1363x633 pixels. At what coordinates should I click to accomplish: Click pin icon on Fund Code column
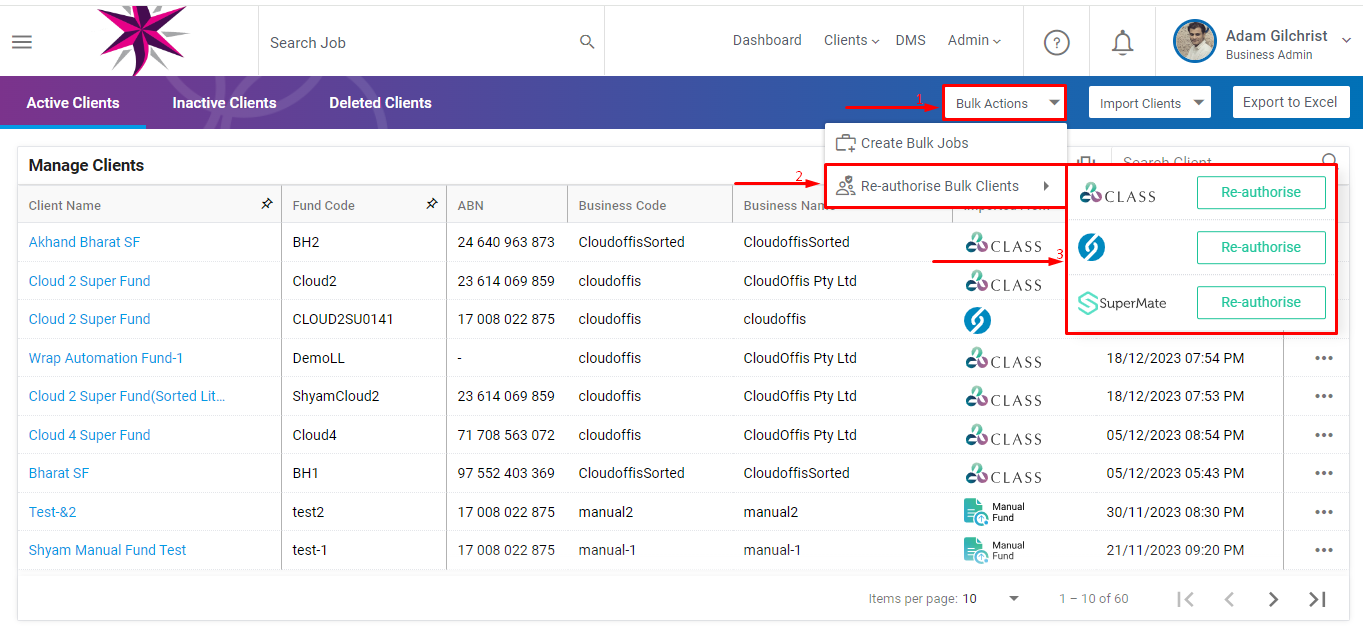coord(432,204)
